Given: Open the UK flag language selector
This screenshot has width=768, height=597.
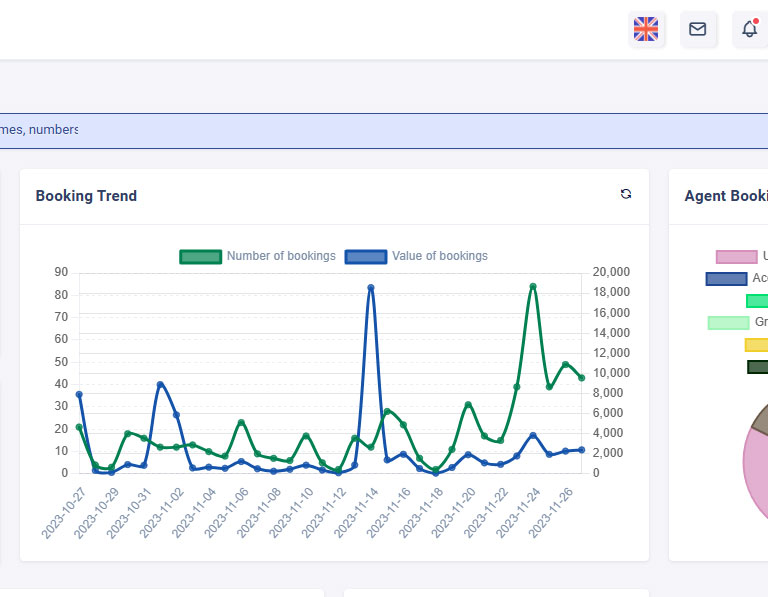Looking at the screenshot, I should (647, 29).
